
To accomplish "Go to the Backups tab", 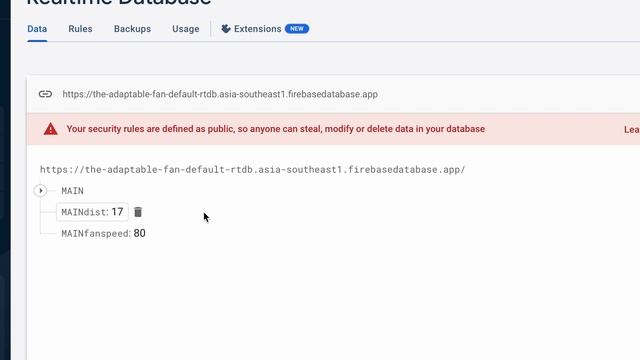I will click(132, 29).
